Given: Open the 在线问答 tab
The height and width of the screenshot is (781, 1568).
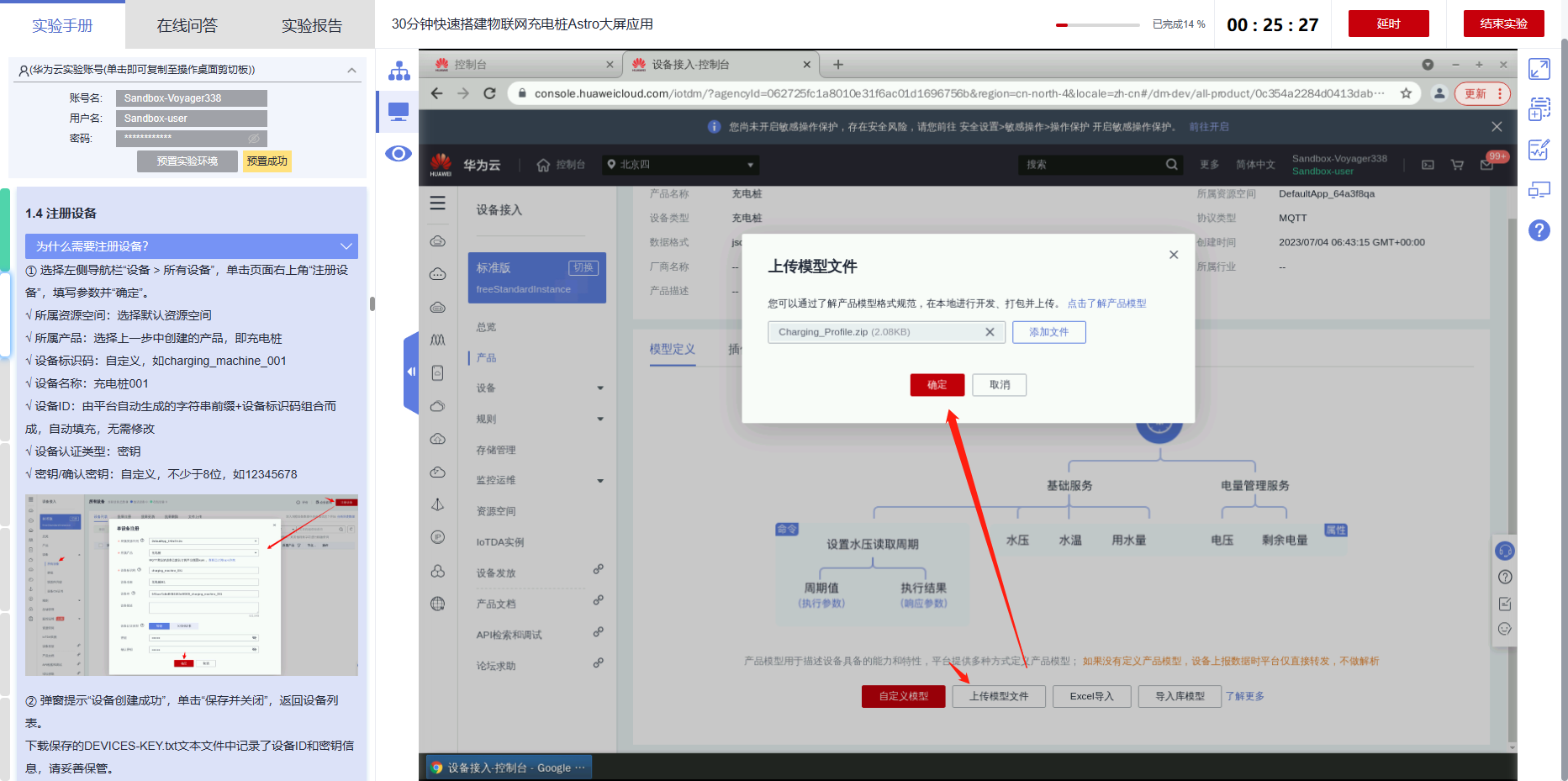Looking at the screenshot, I should click(187, 25).
